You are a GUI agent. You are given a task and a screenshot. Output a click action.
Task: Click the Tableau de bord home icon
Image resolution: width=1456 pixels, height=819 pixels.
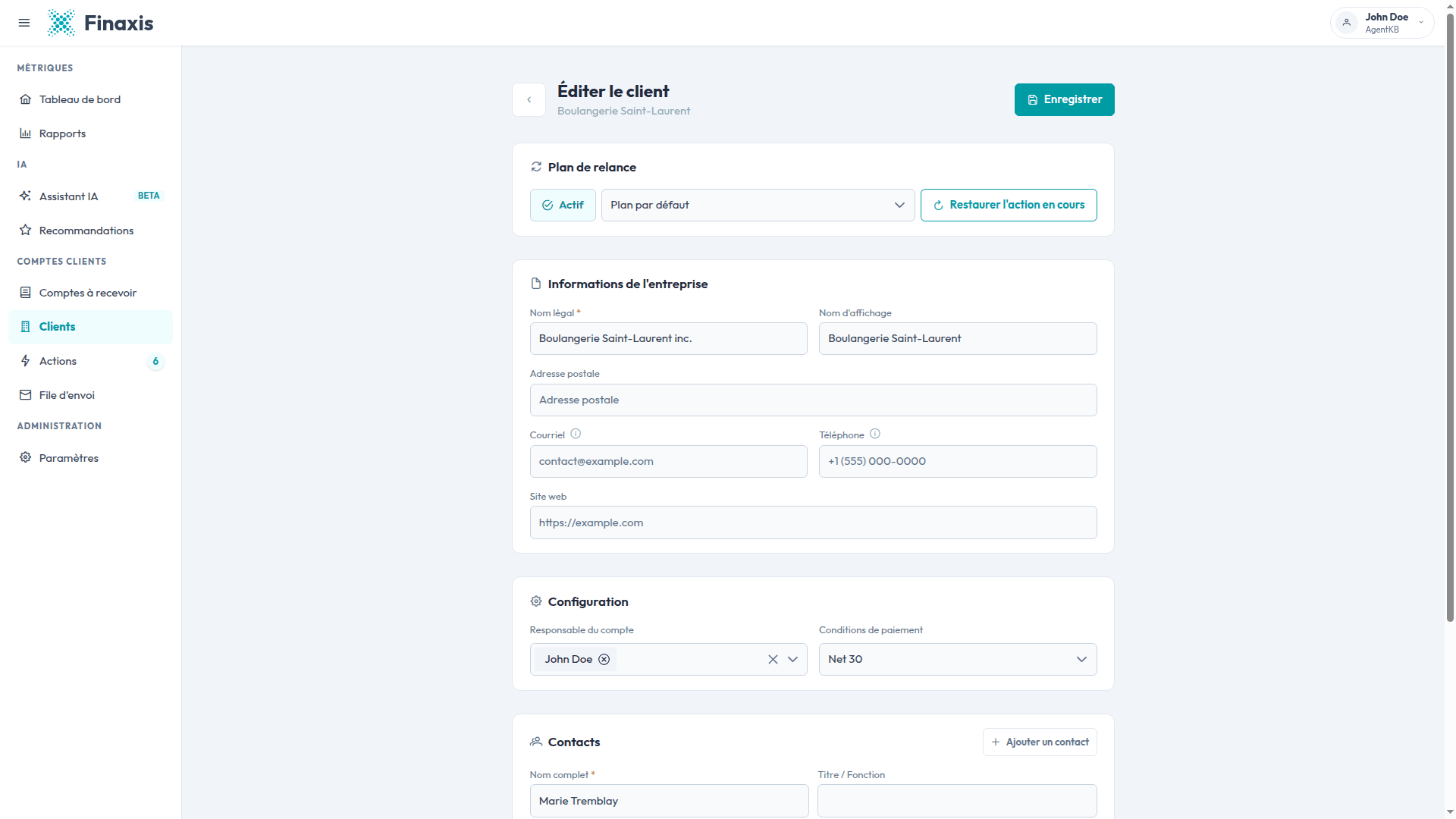click(25, 99)
